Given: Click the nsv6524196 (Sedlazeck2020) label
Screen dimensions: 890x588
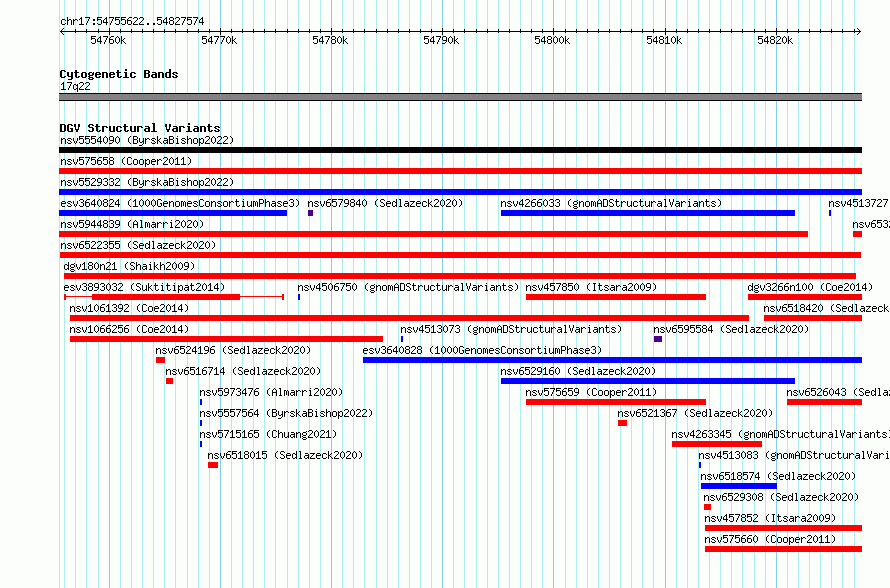Looking at the screenshot, I should pos(233,350).
